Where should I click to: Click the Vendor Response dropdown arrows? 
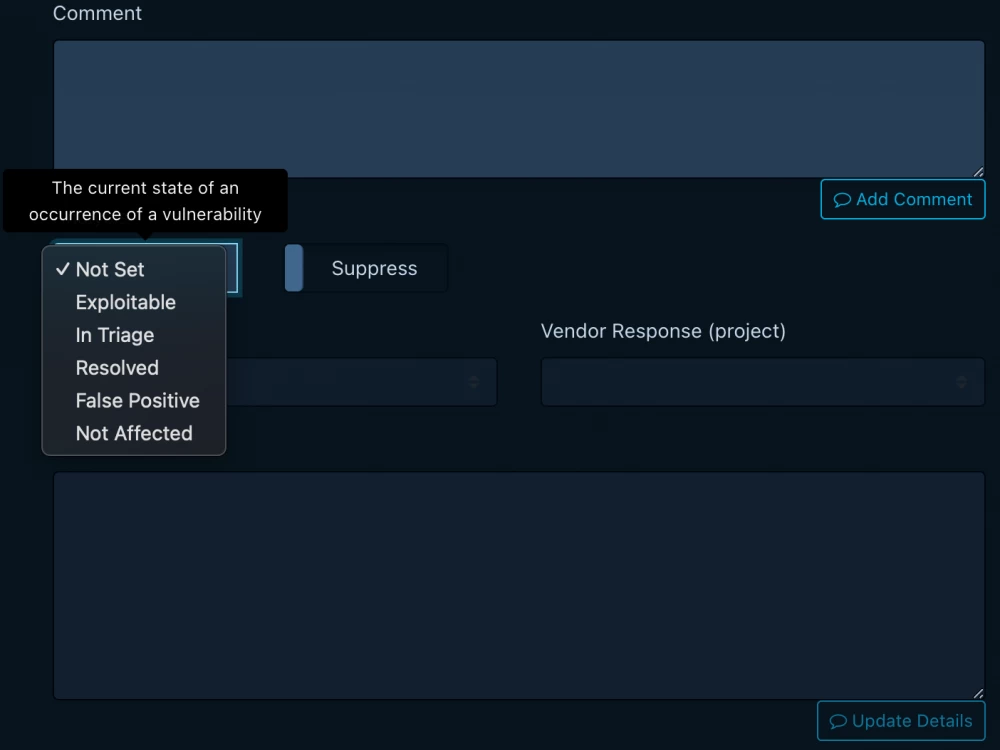point(962,382)
